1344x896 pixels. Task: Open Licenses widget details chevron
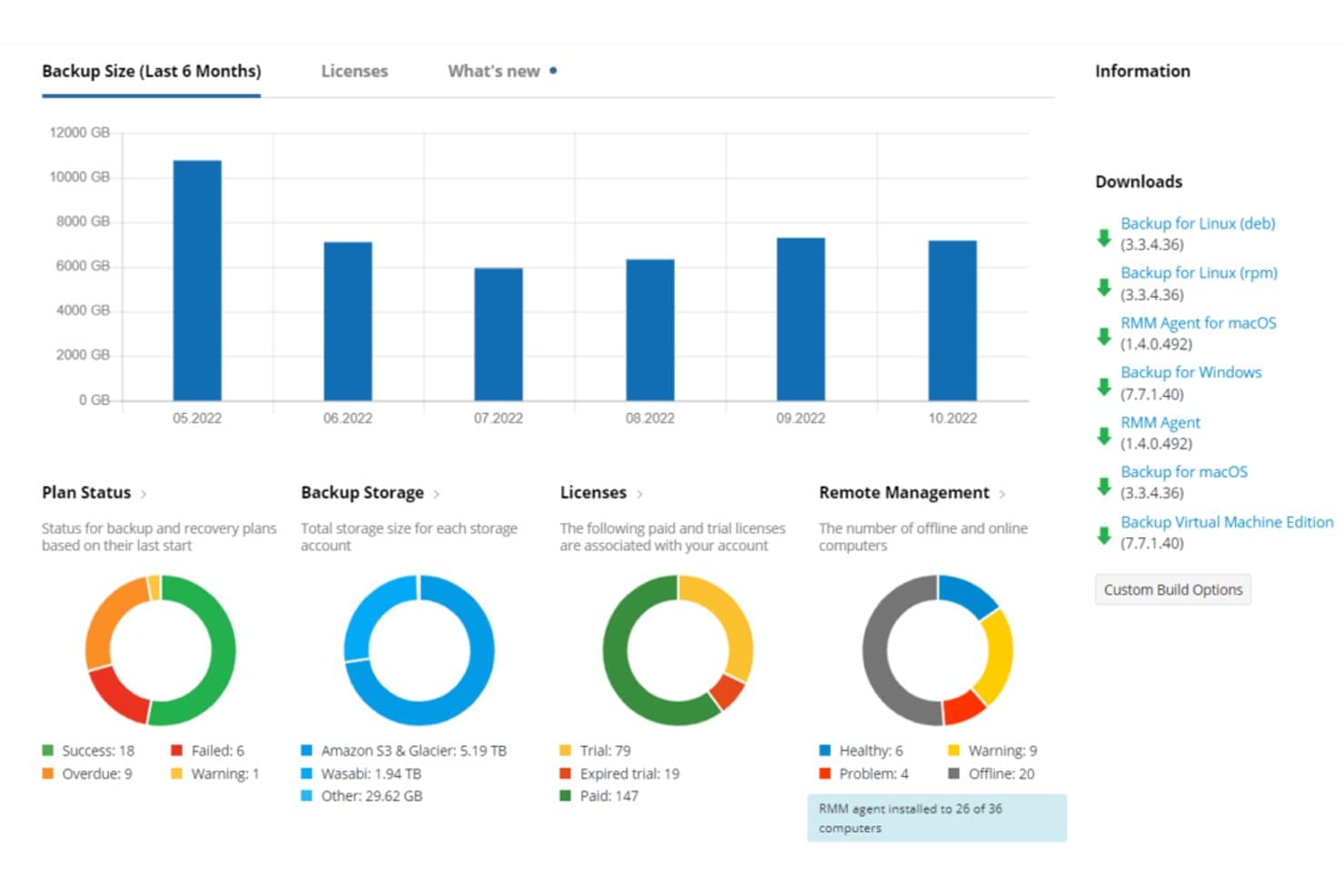coord(640,494)
